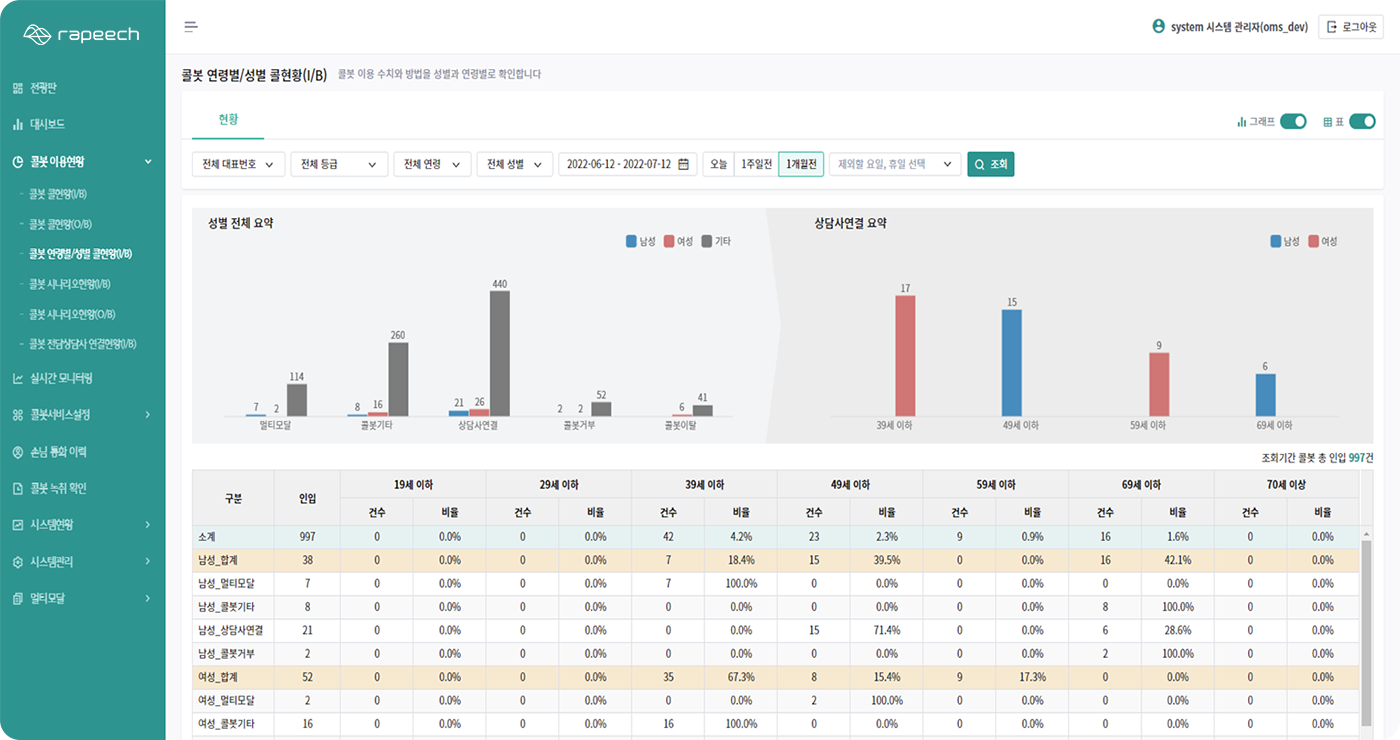Toggle the 표 table display switch
1400x740 pixels.
pos(1363,121)
